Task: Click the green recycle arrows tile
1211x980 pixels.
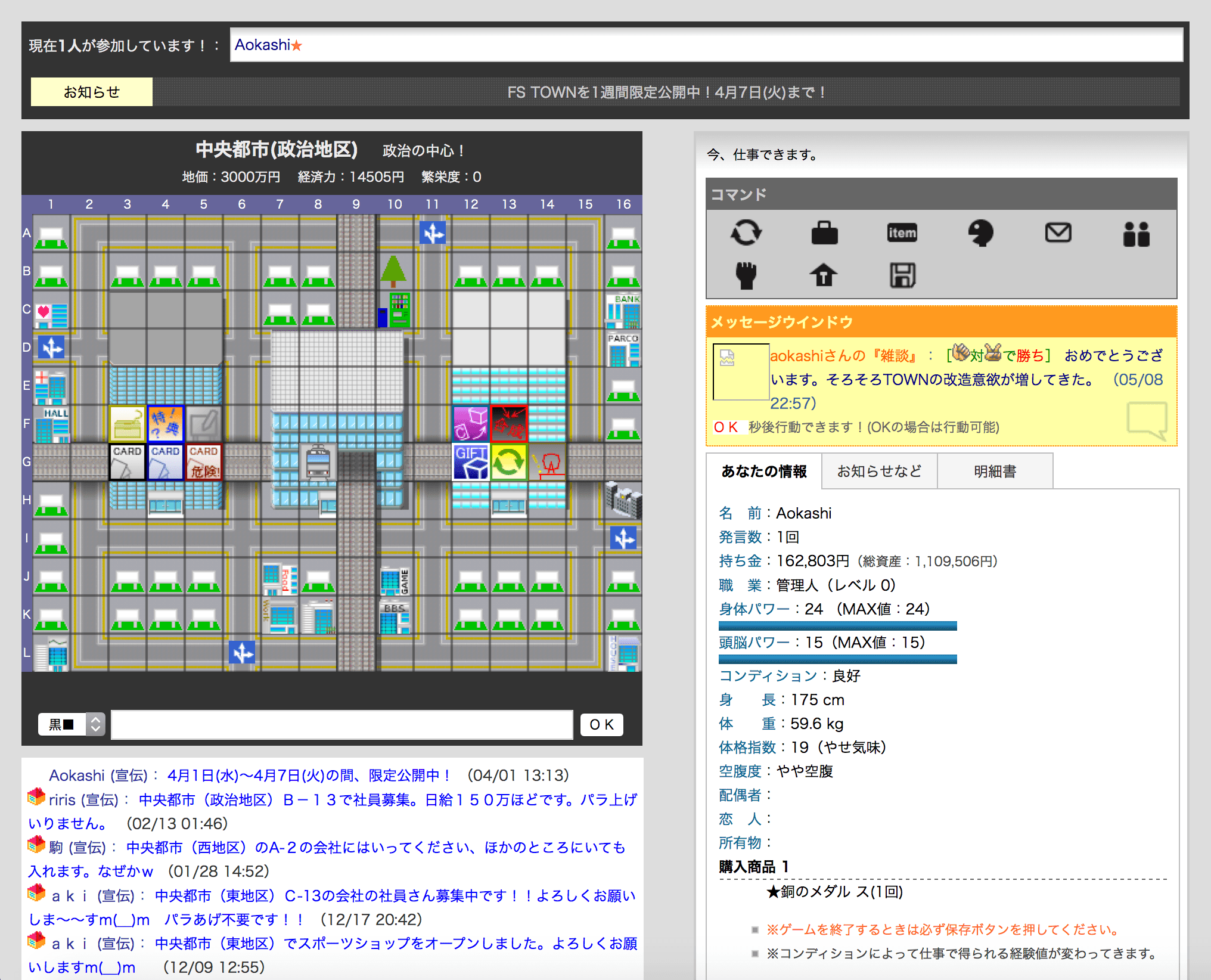Action: tap(509, 462)
